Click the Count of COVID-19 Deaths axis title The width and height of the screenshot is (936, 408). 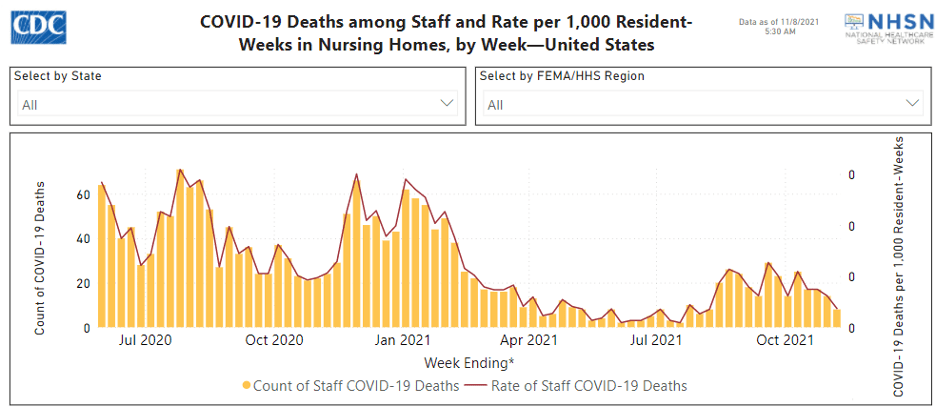coord(41,257)
